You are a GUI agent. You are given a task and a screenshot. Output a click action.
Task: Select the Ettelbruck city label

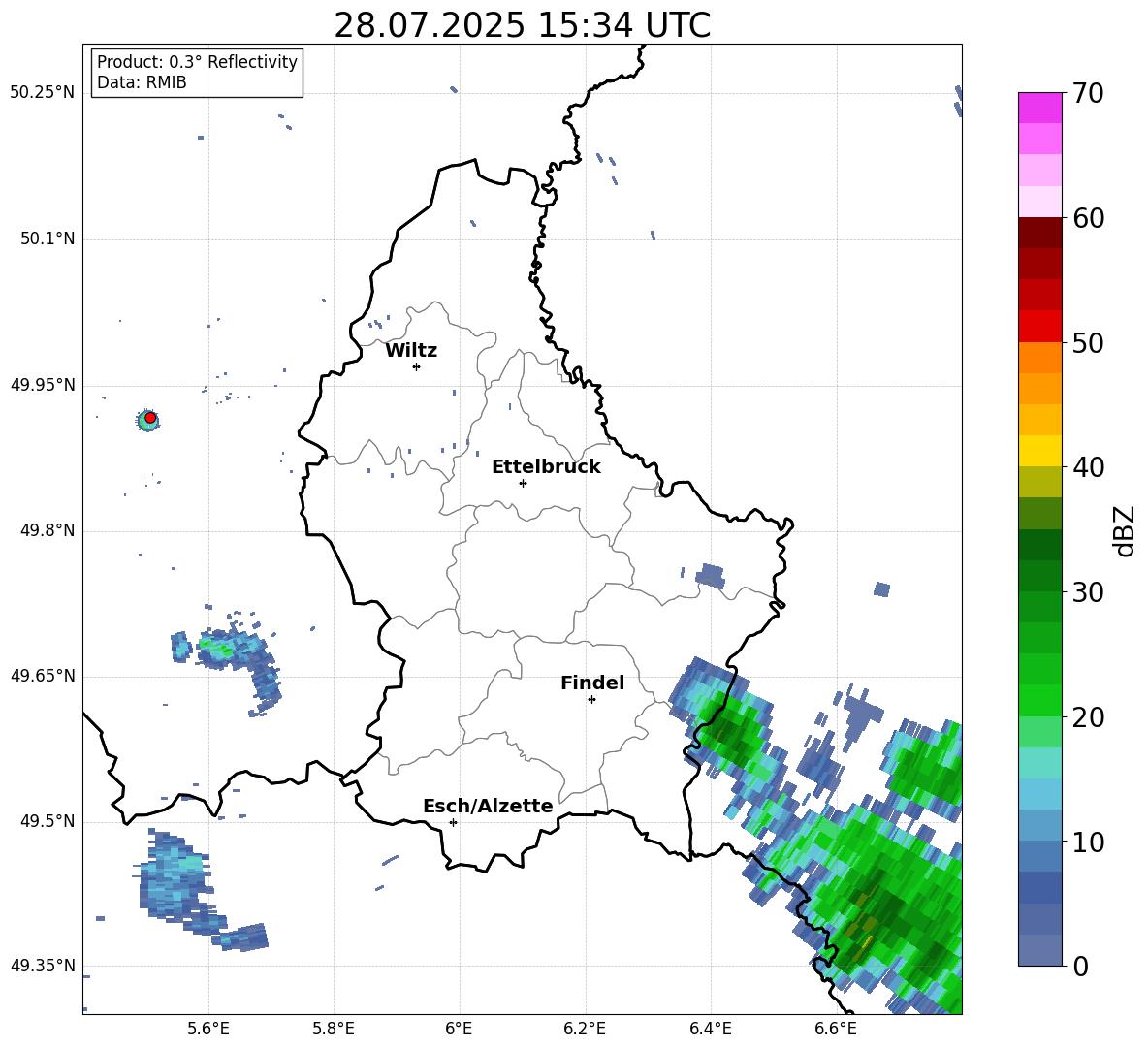click(x=546, y=467)
